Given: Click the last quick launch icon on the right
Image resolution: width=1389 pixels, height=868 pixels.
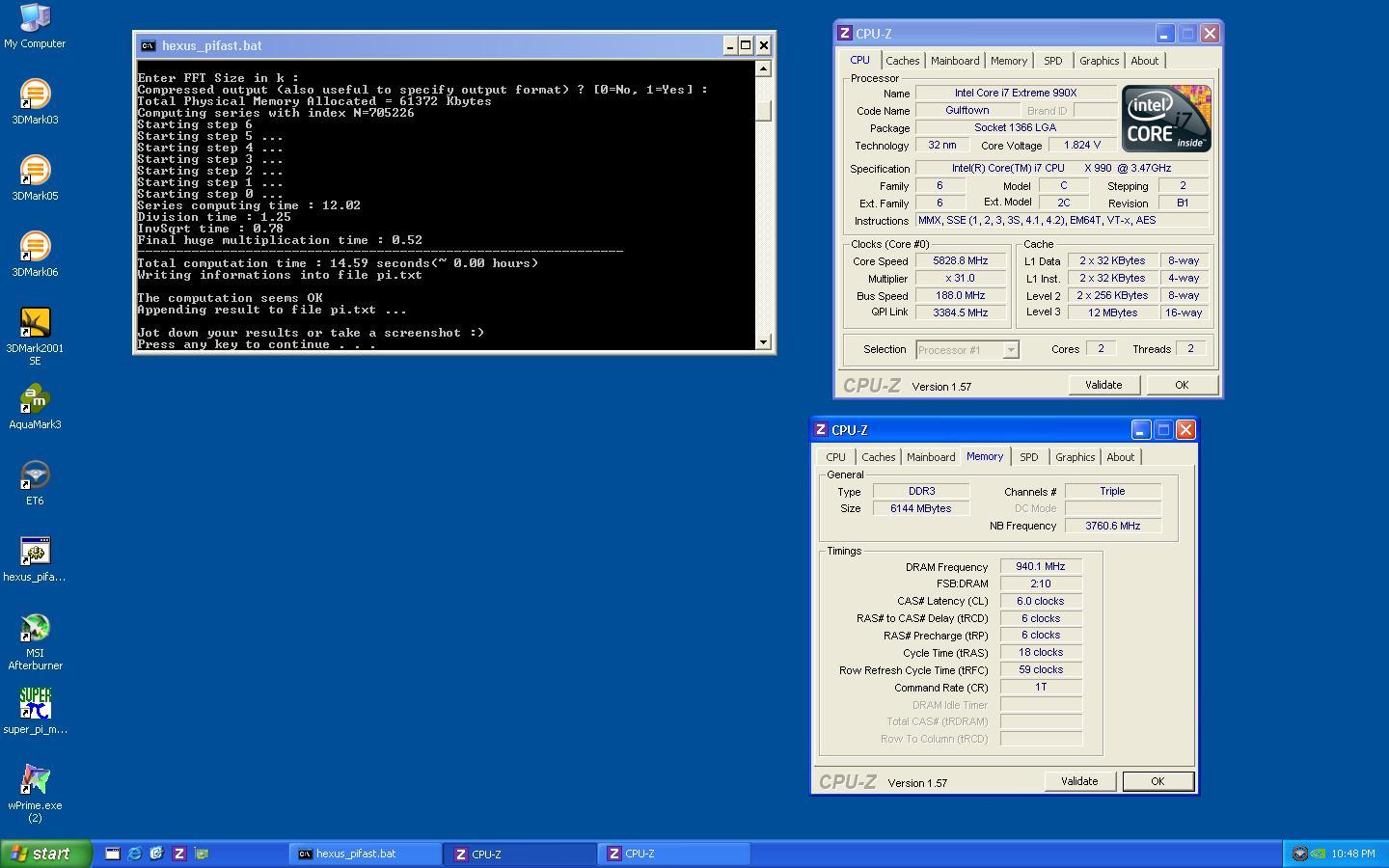Looking at the screenshot, I should (x=201, y=854).
